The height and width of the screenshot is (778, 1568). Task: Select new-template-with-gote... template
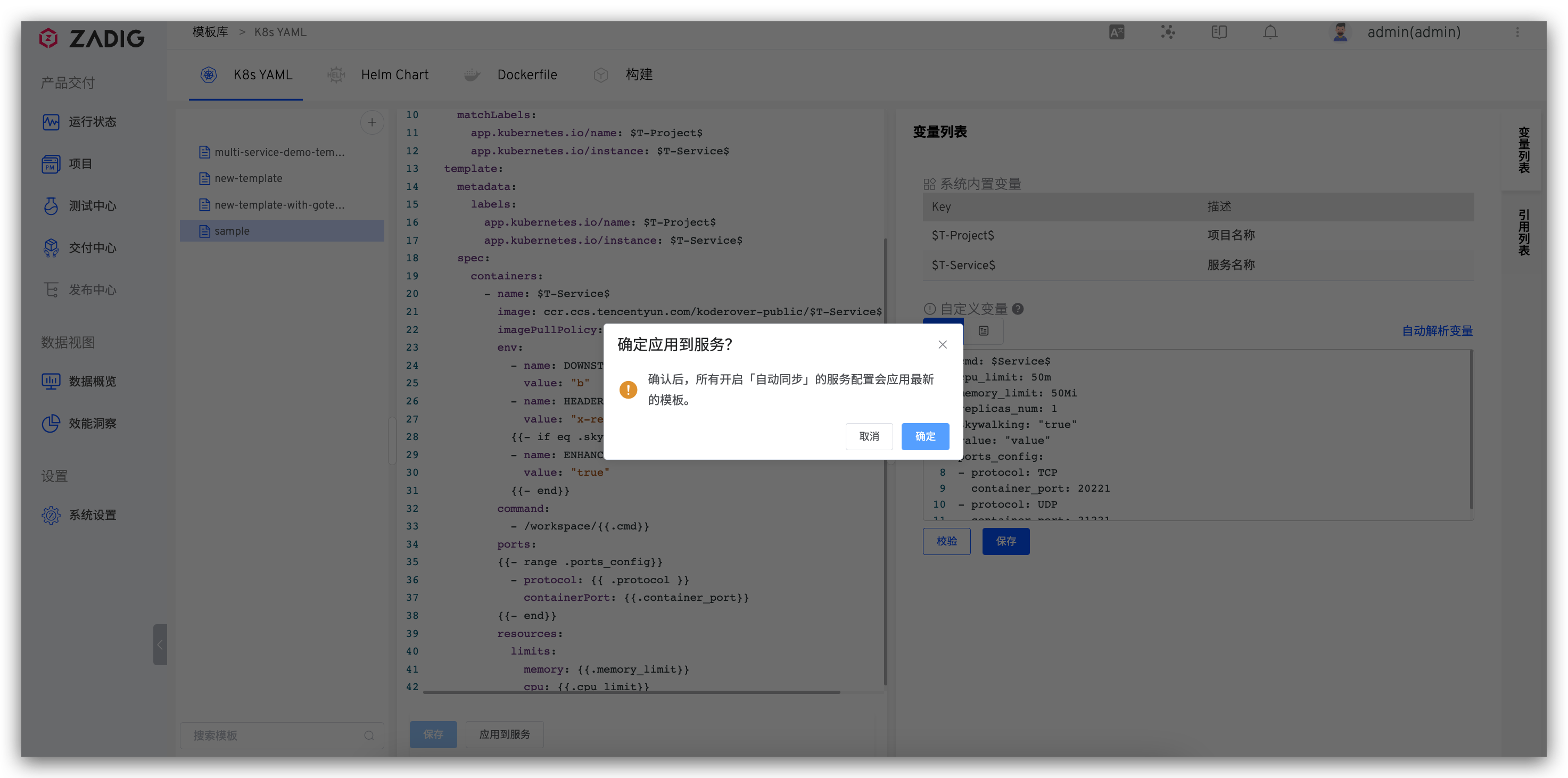(x=279, y=205)
